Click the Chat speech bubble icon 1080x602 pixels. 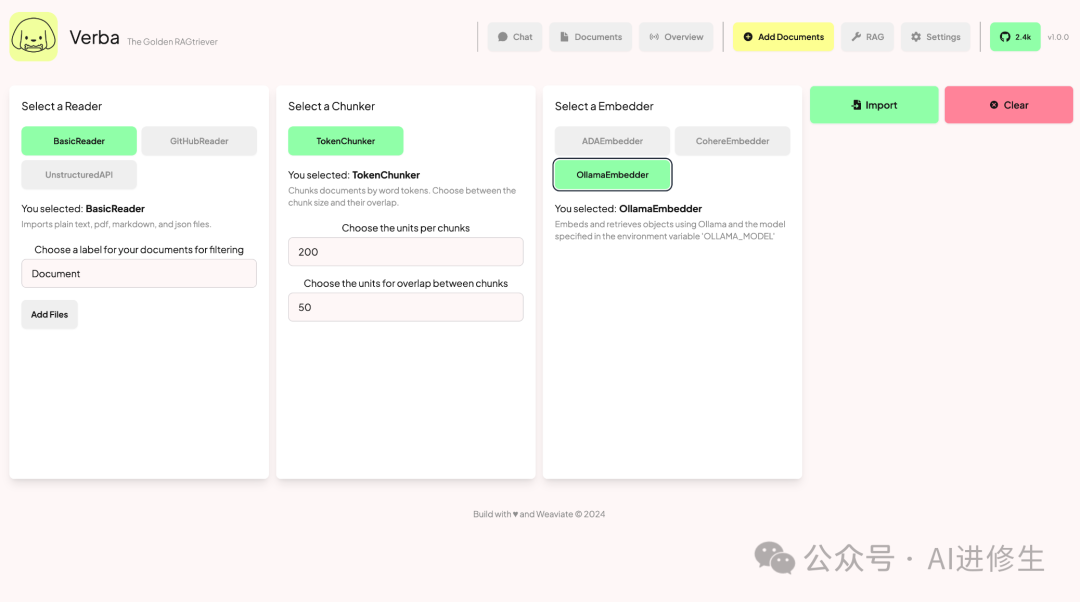pyautogui.click(x=503, y=37)
